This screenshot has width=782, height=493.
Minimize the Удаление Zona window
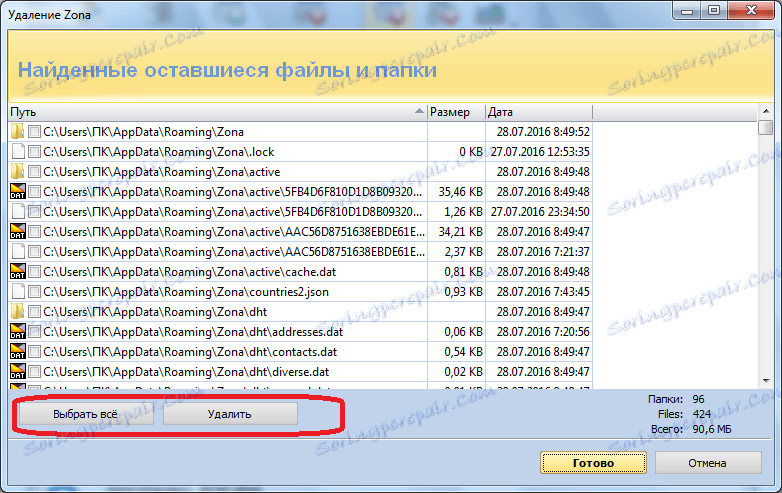pos(687,10)
